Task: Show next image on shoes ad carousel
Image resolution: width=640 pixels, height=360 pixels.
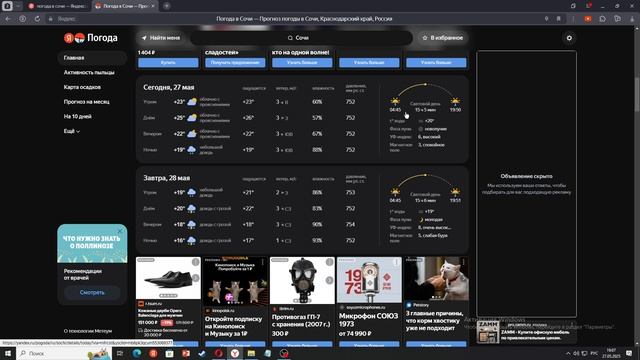Action: 196,278
